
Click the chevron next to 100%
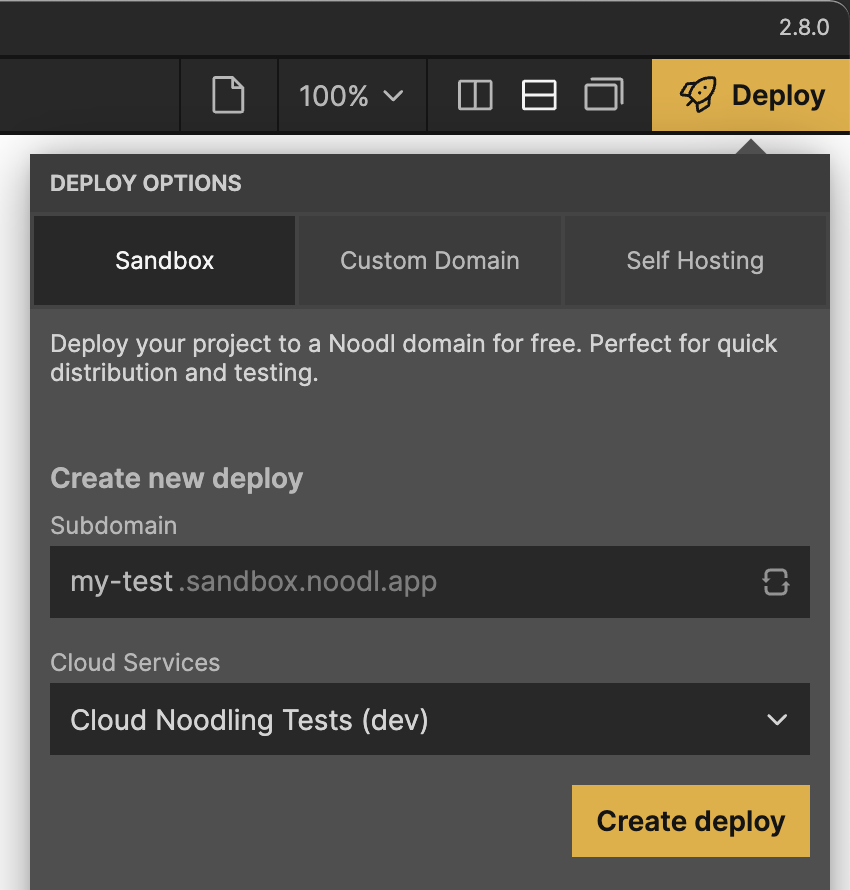(x=393, y=96)
